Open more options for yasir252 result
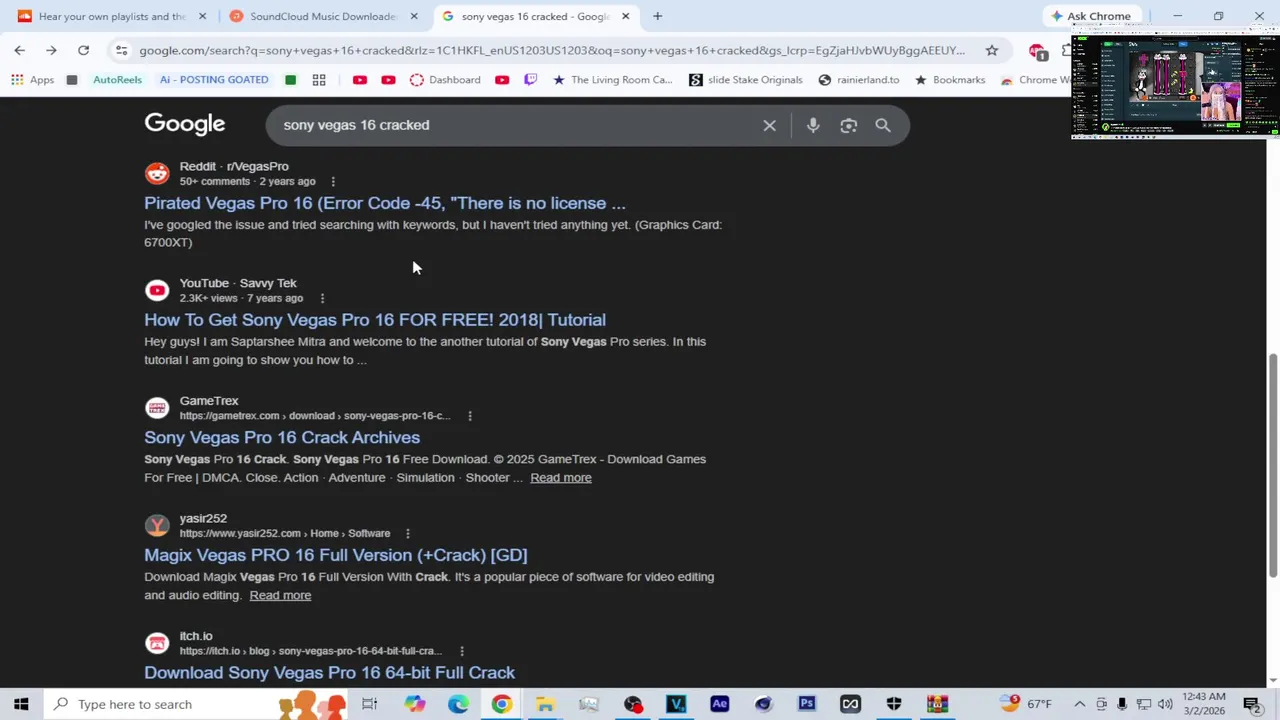 pyautogui.click(x=407, y=534)
